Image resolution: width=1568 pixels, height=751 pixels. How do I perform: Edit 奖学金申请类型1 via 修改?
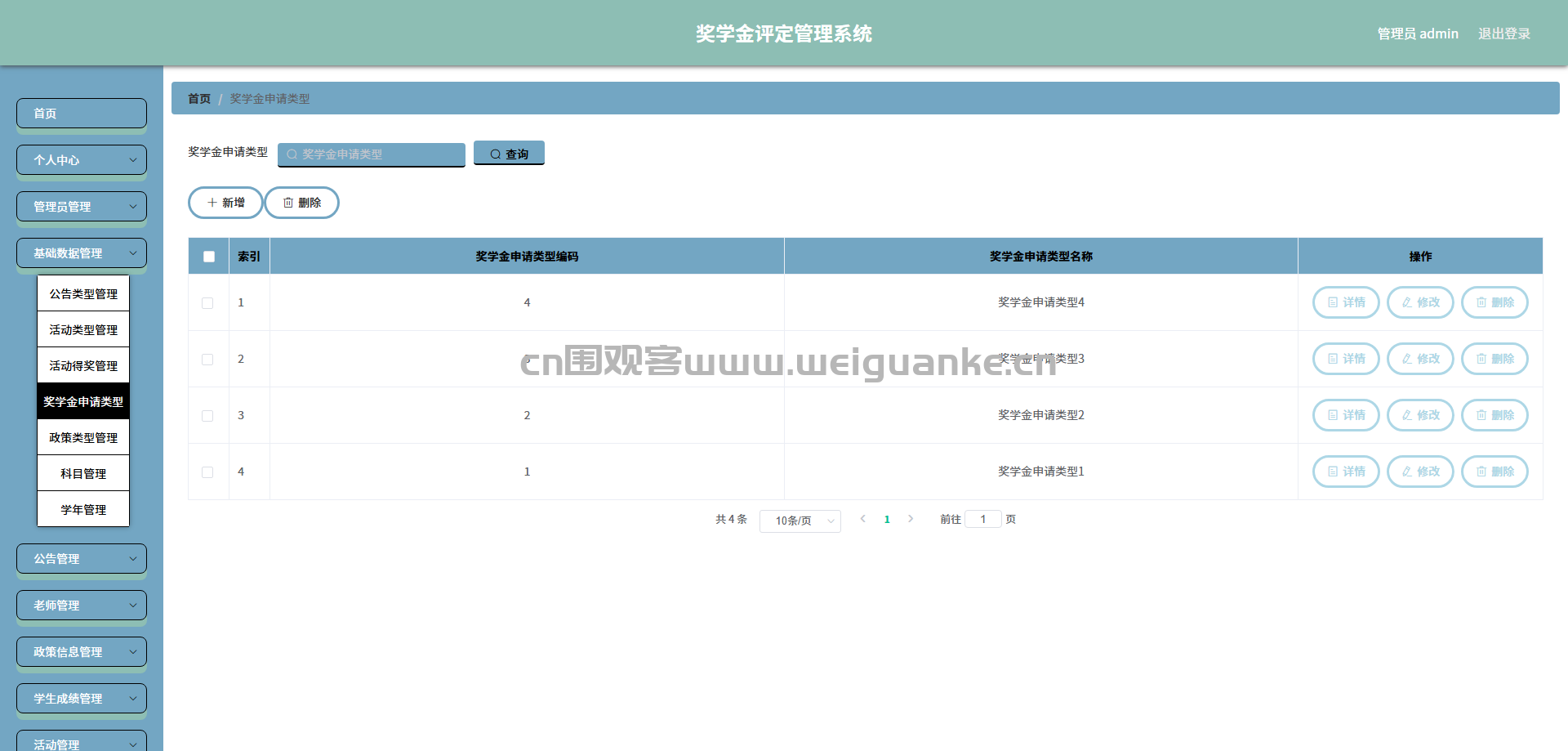[1420, 472]
